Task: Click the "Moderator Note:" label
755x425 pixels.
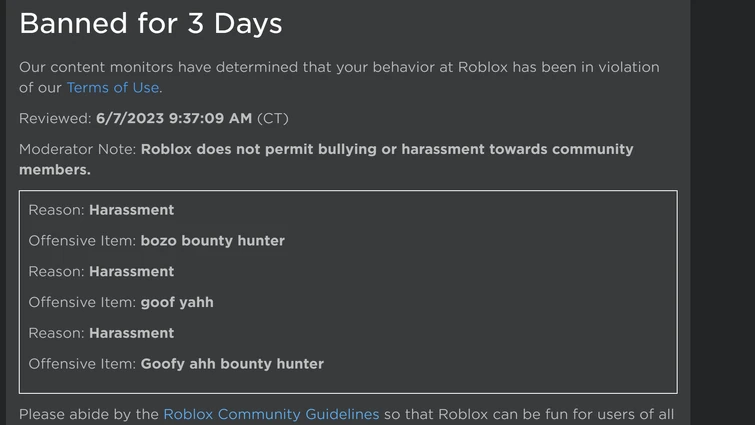Action: coord(78,149)
